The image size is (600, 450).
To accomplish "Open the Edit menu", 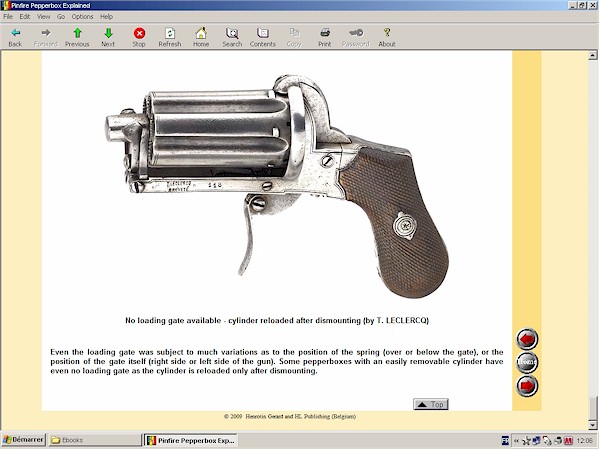I will (24, 16).
